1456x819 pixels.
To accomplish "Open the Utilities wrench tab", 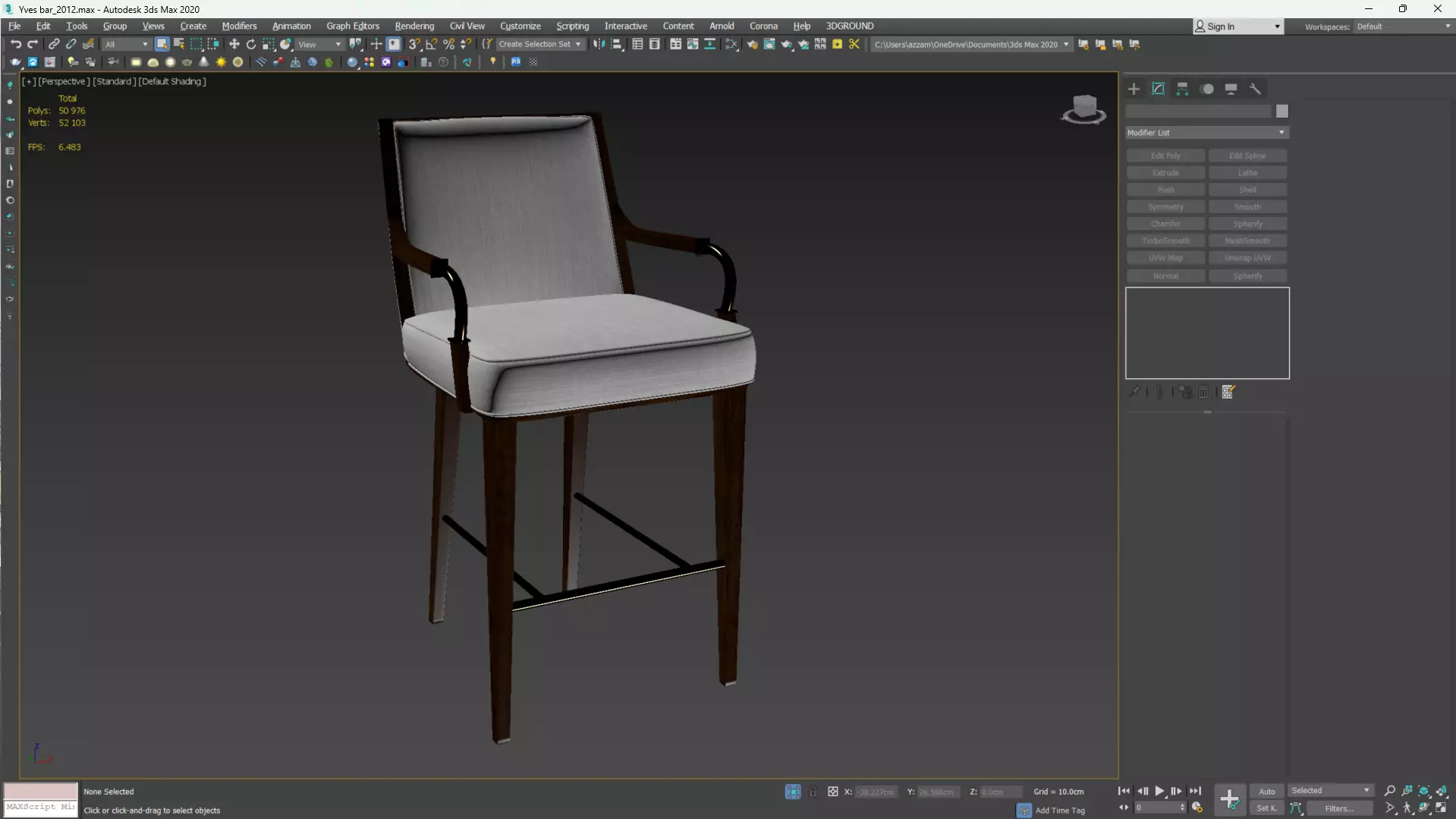I will (x=1255, y=89).
